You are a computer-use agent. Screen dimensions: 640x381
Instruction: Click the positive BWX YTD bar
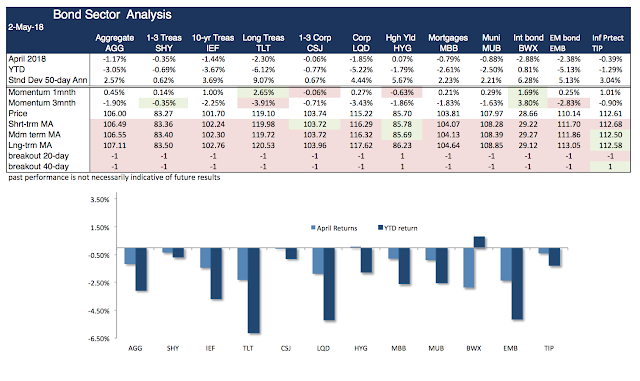480,242
